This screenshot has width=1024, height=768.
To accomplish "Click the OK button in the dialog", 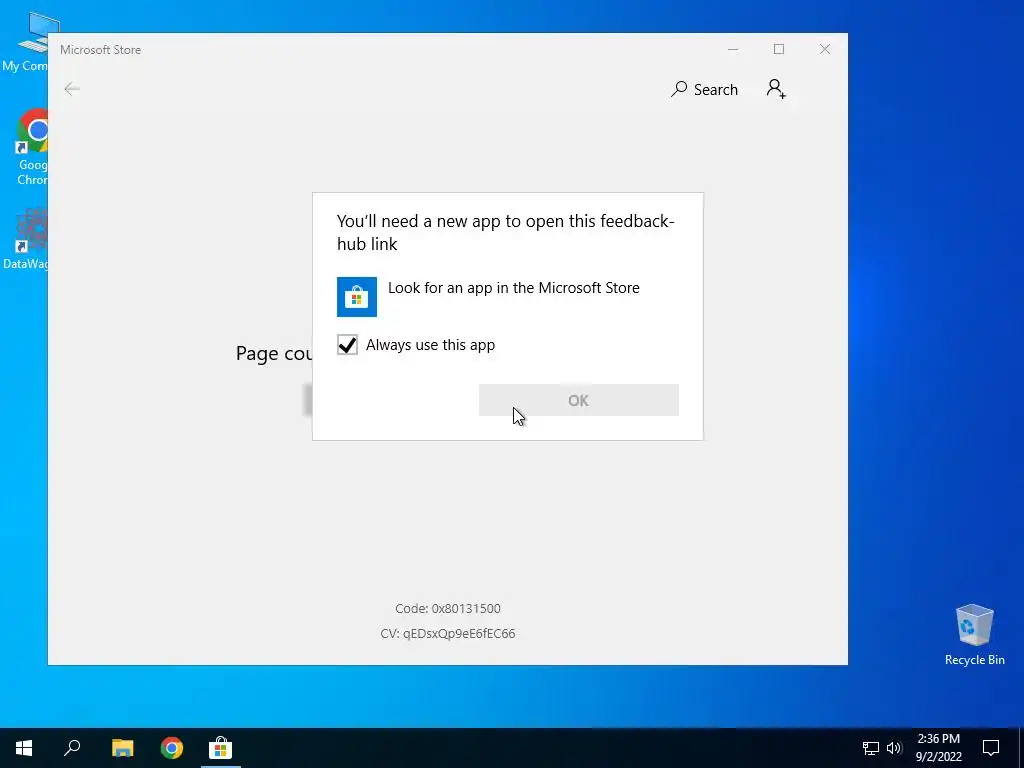I will 579,400.
